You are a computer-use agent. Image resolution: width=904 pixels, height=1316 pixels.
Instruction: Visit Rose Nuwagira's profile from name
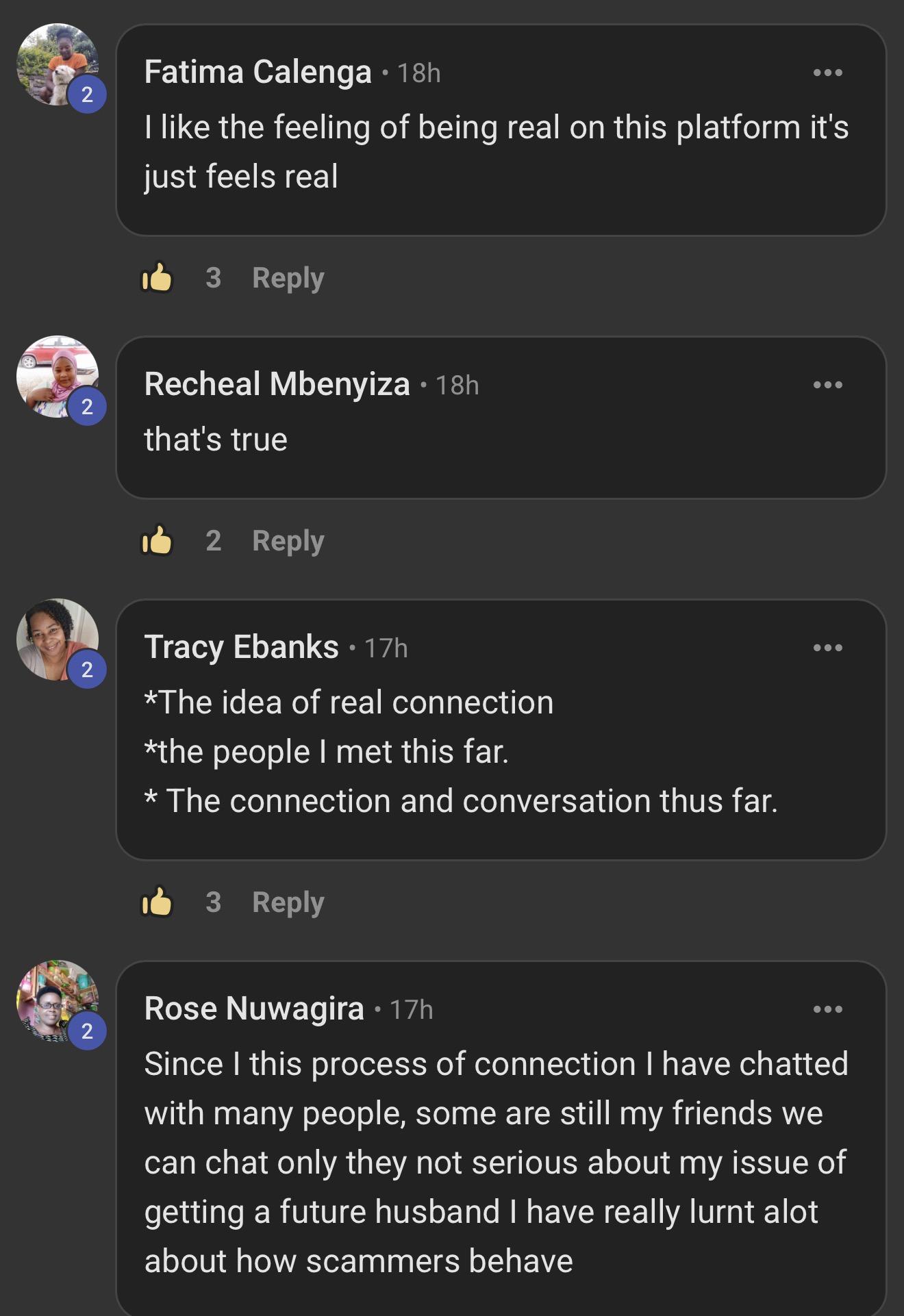coord(254,1009)
